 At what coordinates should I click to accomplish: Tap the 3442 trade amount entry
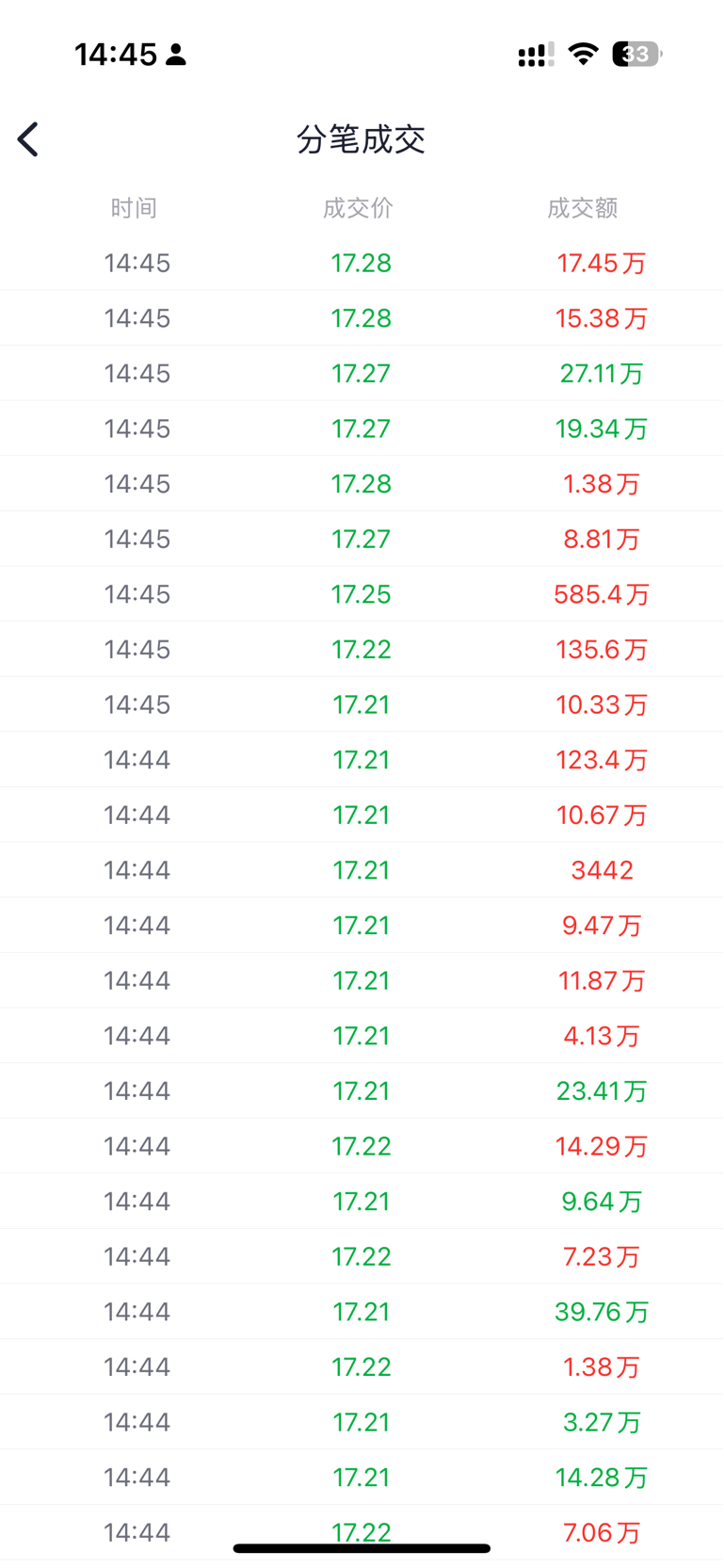[602, 870]
